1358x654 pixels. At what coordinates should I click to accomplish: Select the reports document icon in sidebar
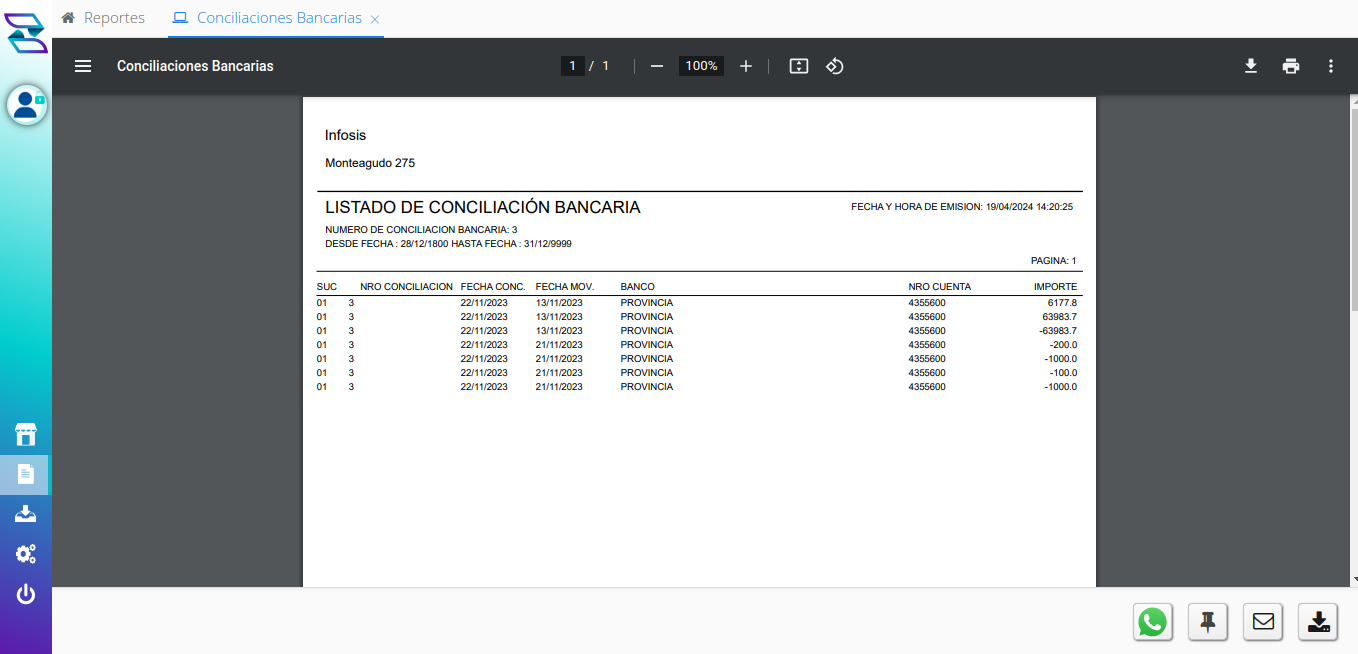(x=26, y=475)
